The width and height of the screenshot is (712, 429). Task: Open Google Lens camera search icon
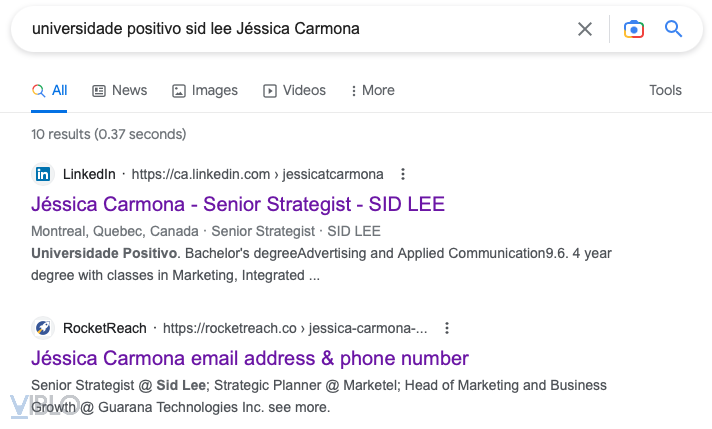(x=633, y=29)
